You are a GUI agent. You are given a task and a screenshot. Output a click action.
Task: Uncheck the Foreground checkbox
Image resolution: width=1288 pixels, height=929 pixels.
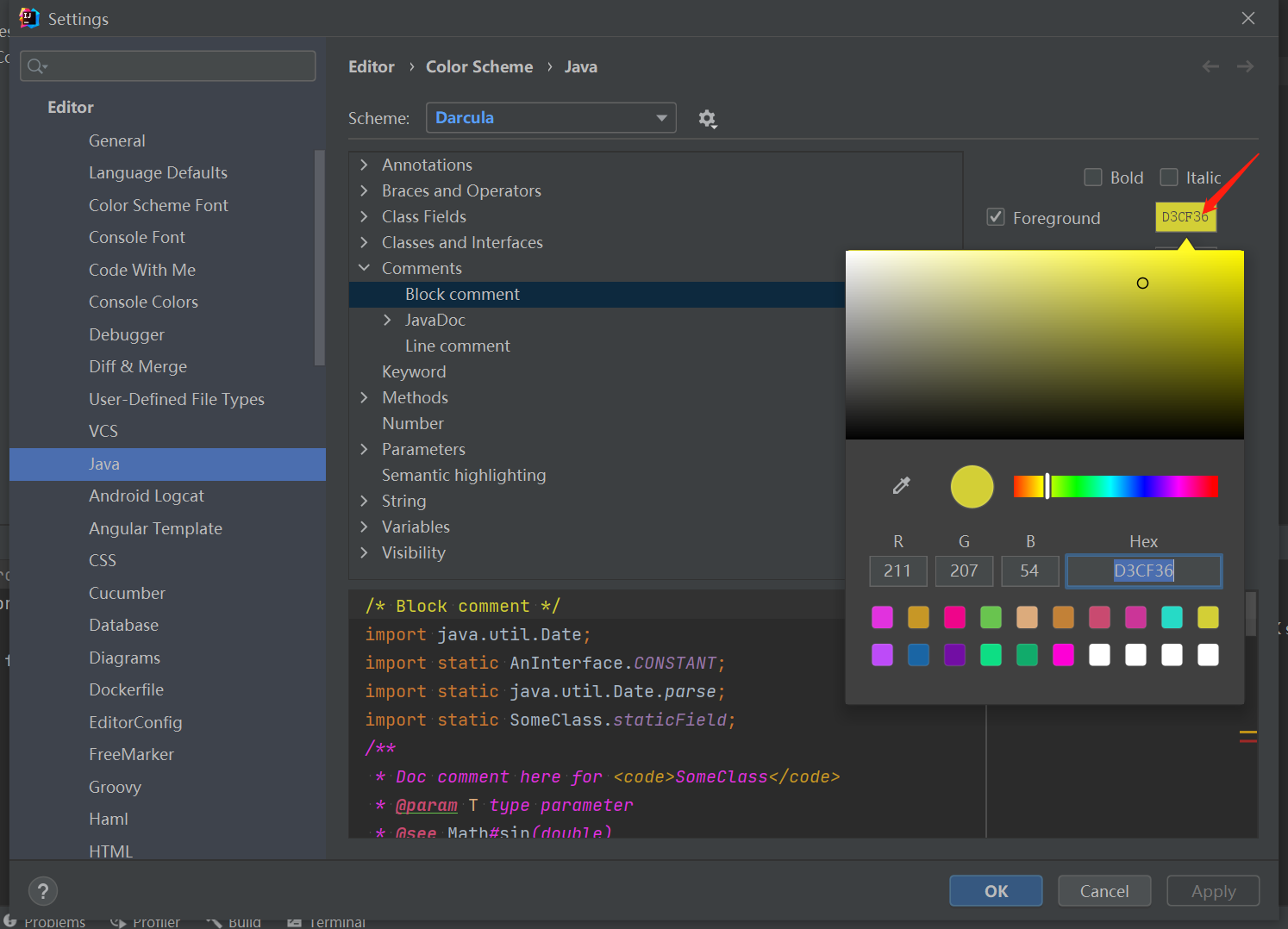[x=996, y=217]
